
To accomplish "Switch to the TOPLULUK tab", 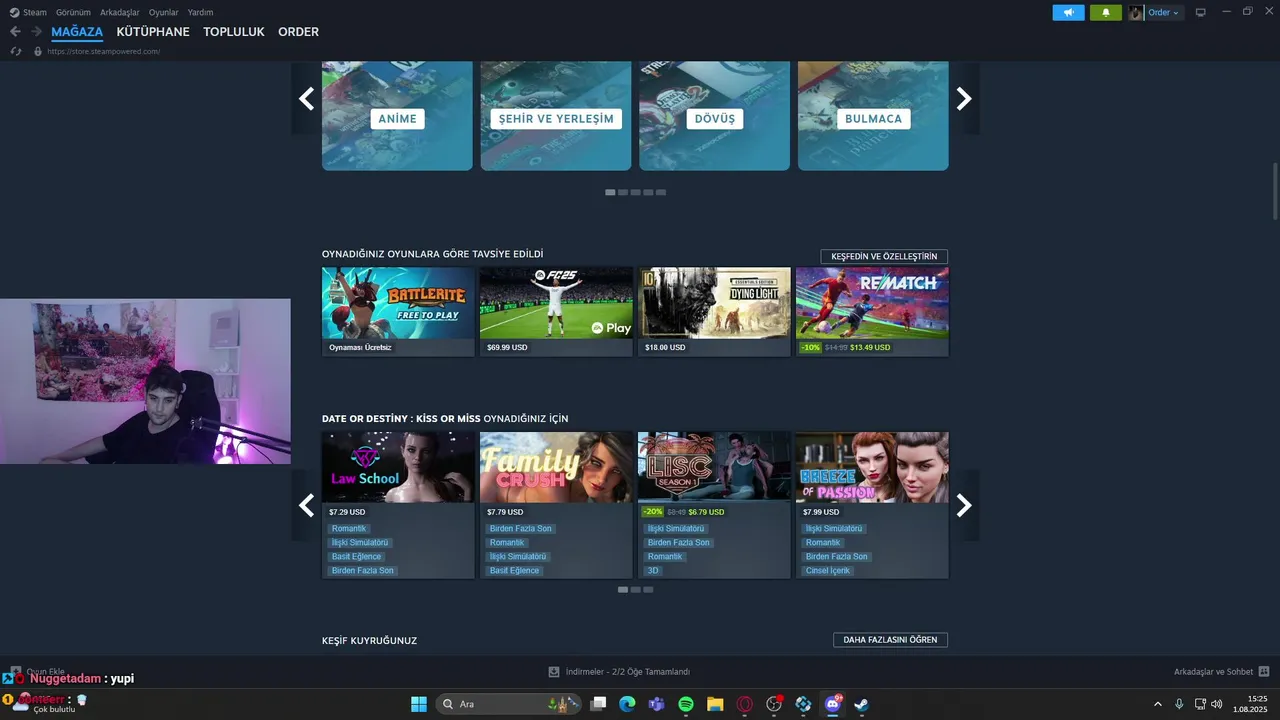I will pyautogui.click(x=234, y=32).
